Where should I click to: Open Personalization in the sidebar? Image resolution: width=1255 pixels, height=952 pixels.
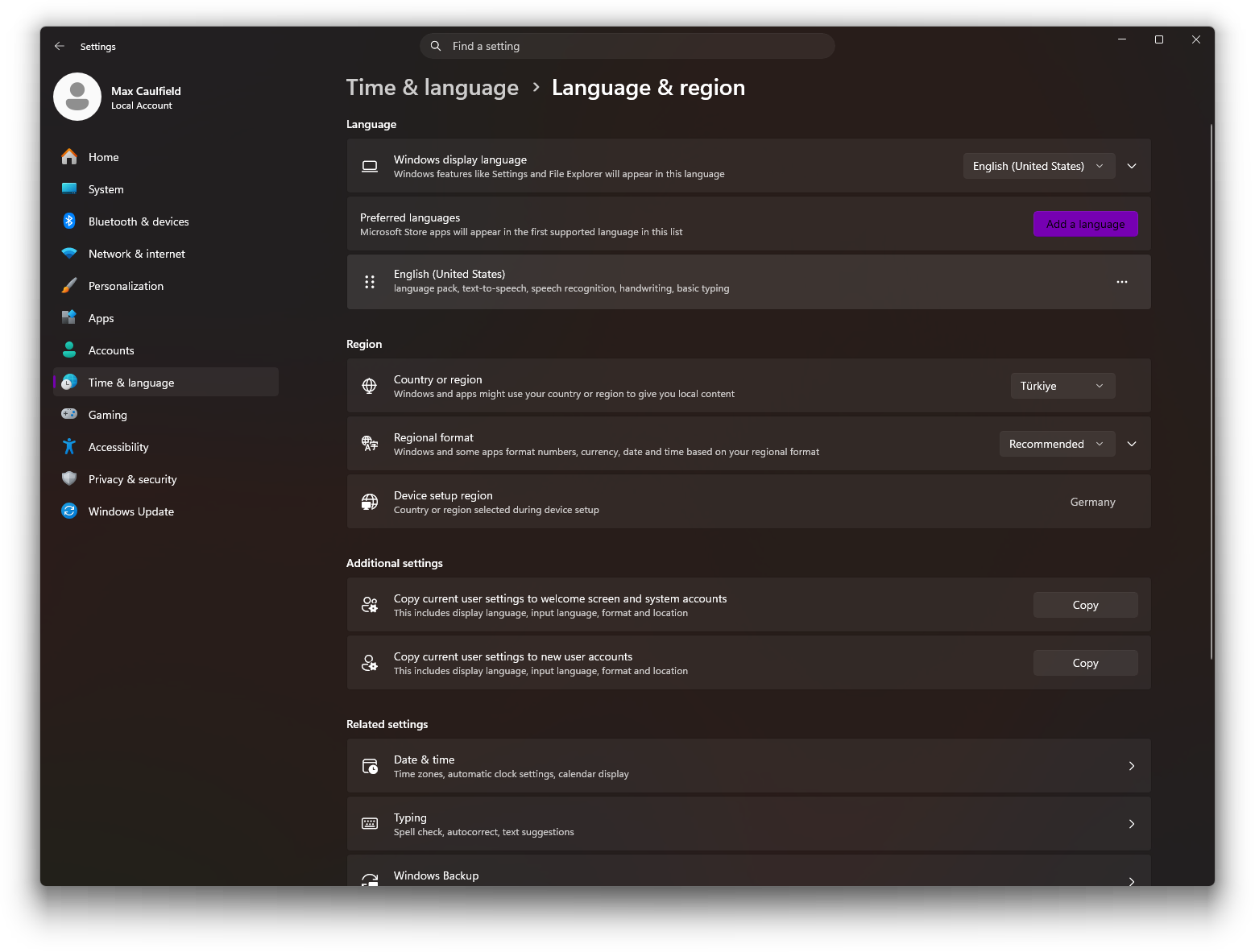point(166,285)
